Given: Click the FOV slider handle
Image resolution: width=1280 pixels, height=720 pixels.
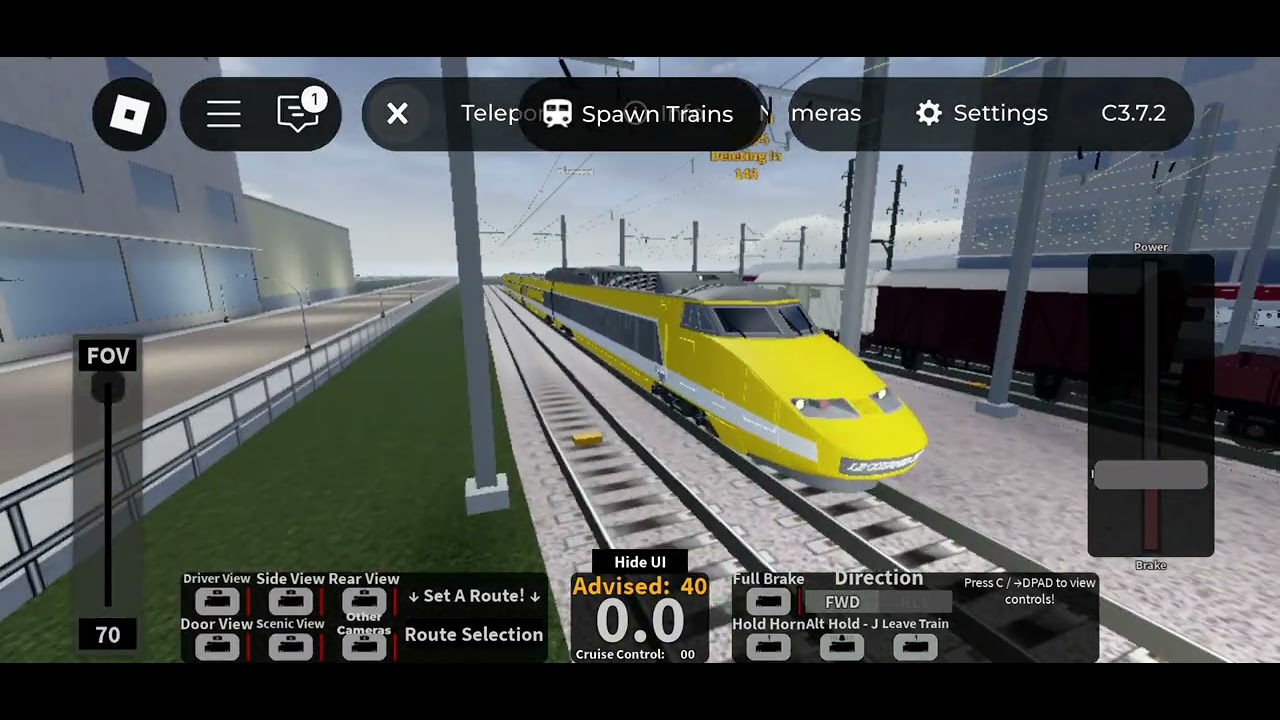Looking at the screenshot, I should (x=108, y=388).
